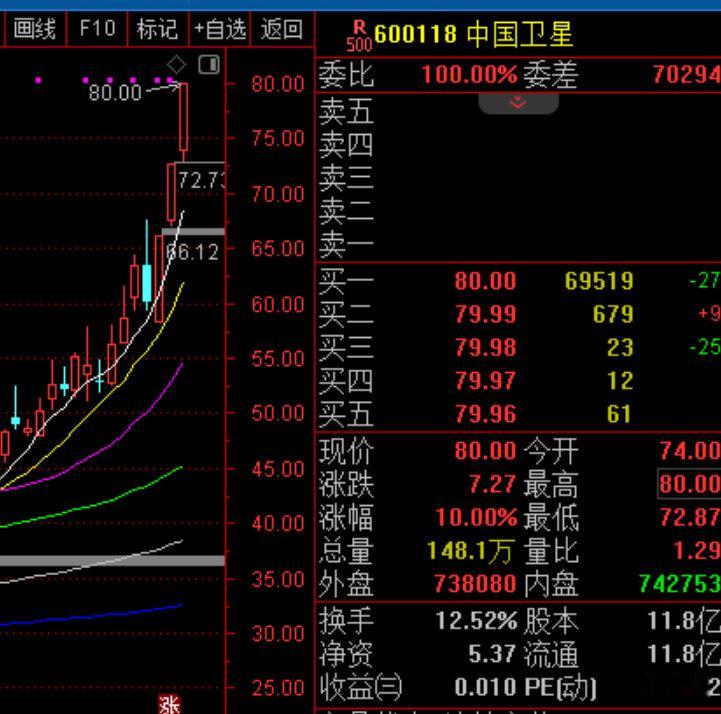
Task: Click the 量比 1.29 value
Action: tap(697, 550)
